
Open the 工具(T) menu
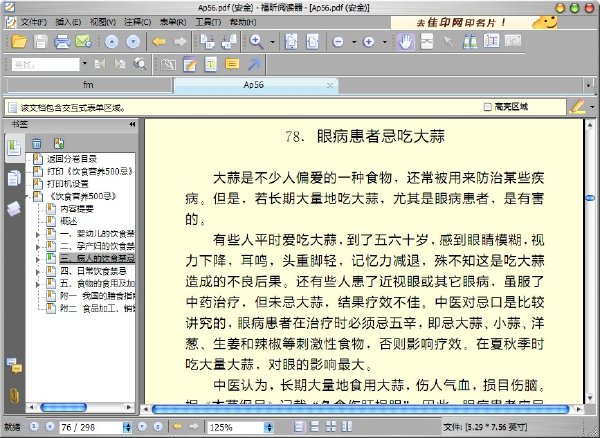[x=208, y=22]
